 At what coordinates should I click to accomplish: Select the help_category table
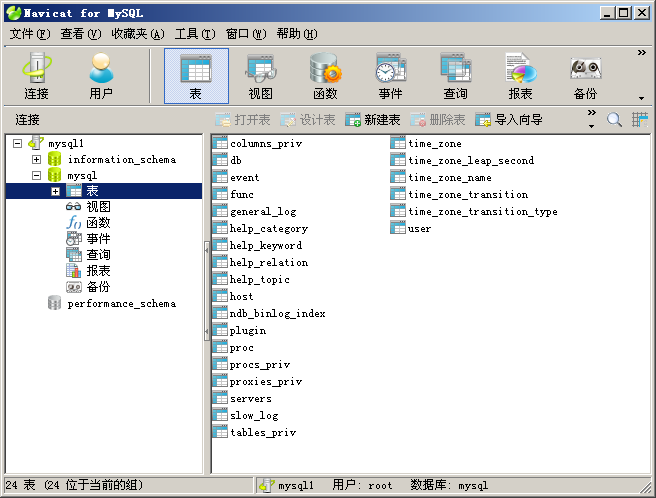261,228
